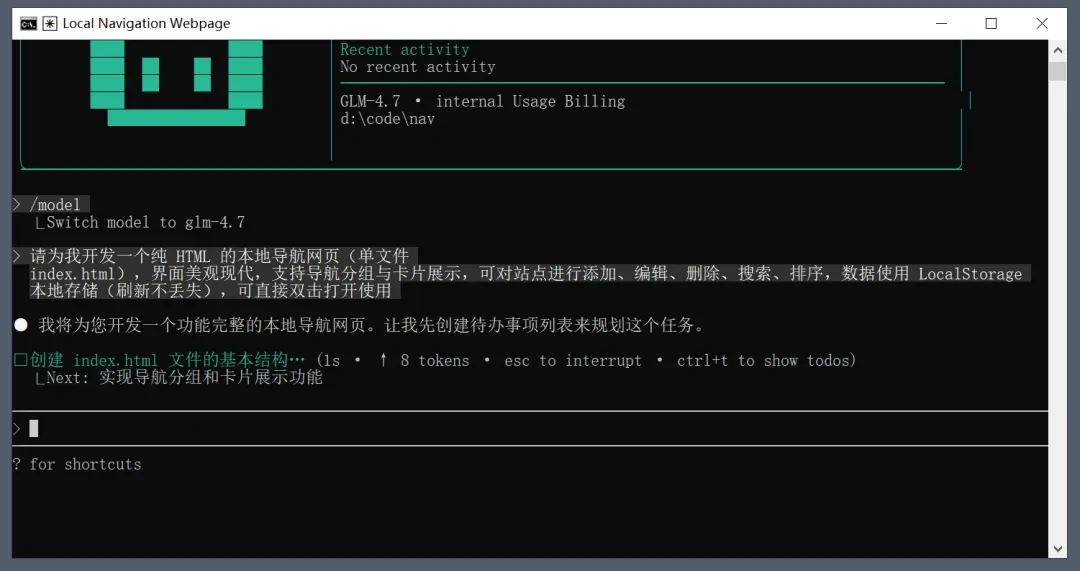Click the 'Recent activity' heading

(404, 50)
